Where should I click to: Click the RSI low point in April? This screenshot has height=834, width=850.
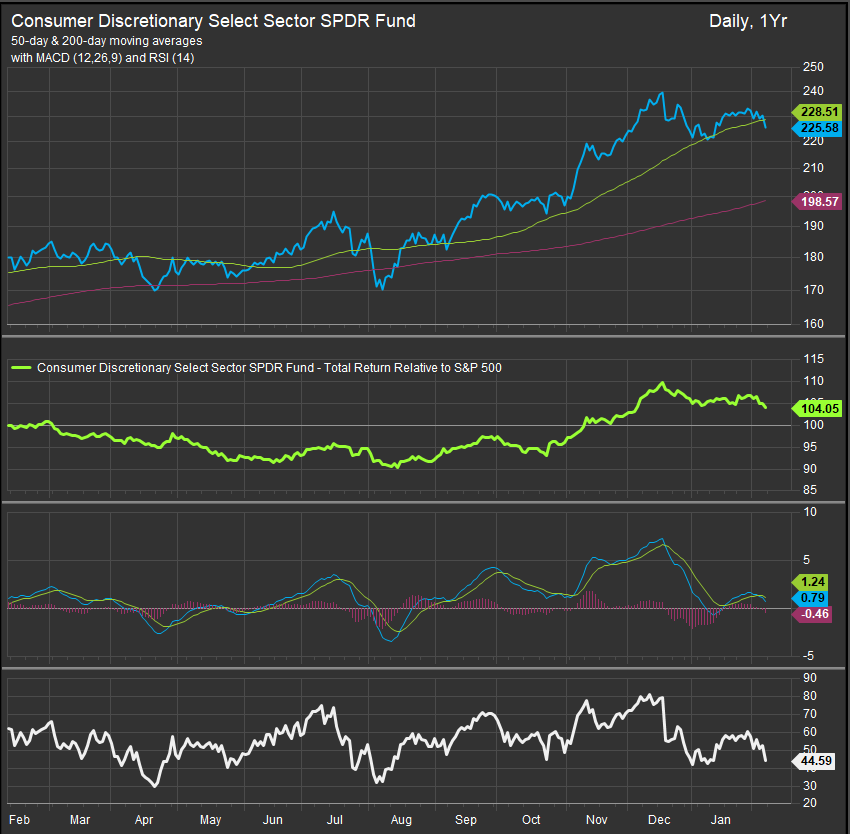(x=156, y=785)
